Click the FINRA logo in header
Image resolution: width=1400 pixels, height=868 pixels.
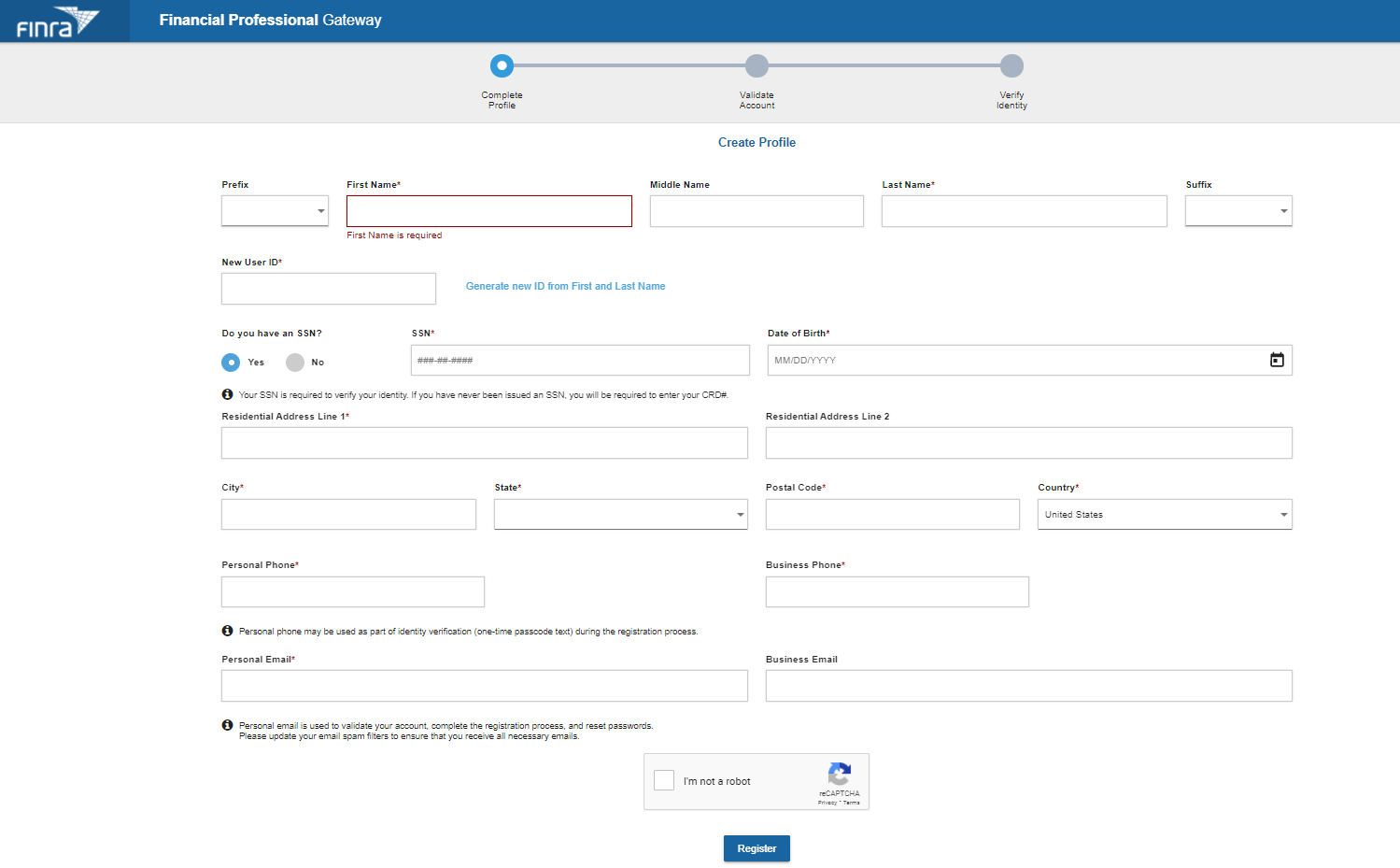pyautogui.click(x=57, y=21)
